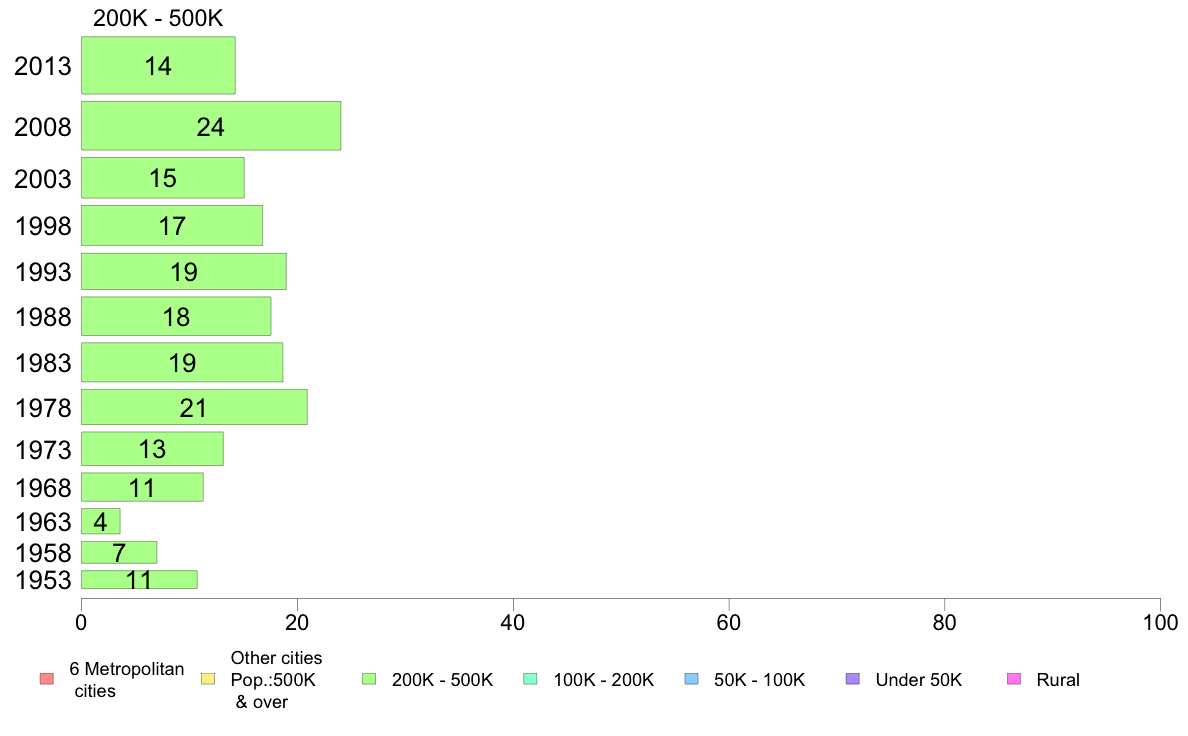
Task: Select the pink Rural legend swatch
Action: coord(1014,679)
